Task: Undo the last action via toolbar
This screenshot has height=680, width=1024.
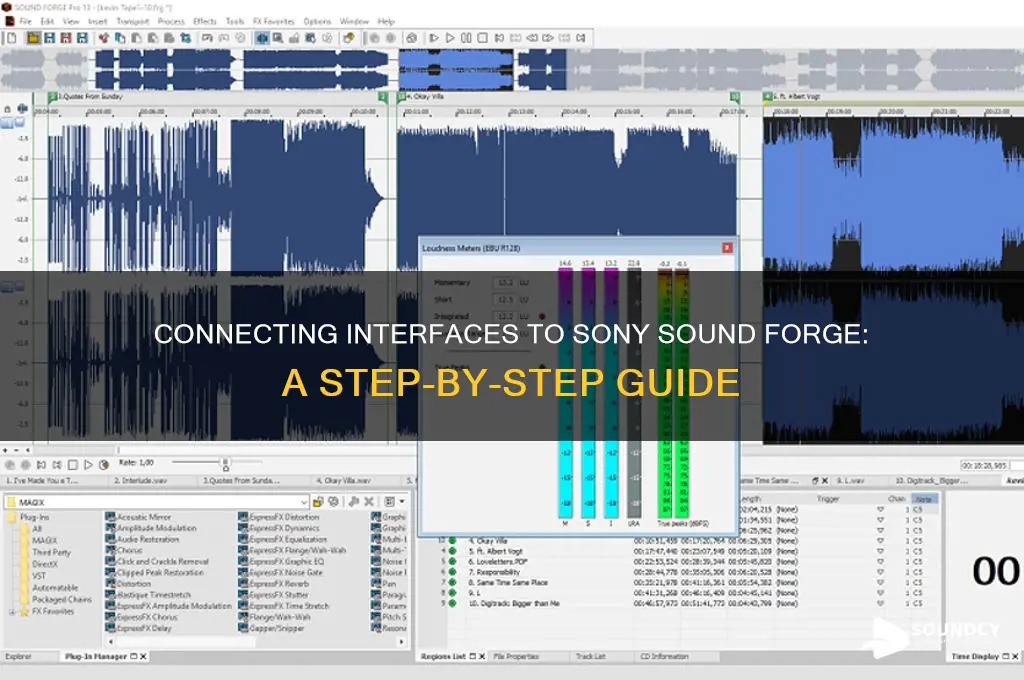Action: [x=207, y=38]
